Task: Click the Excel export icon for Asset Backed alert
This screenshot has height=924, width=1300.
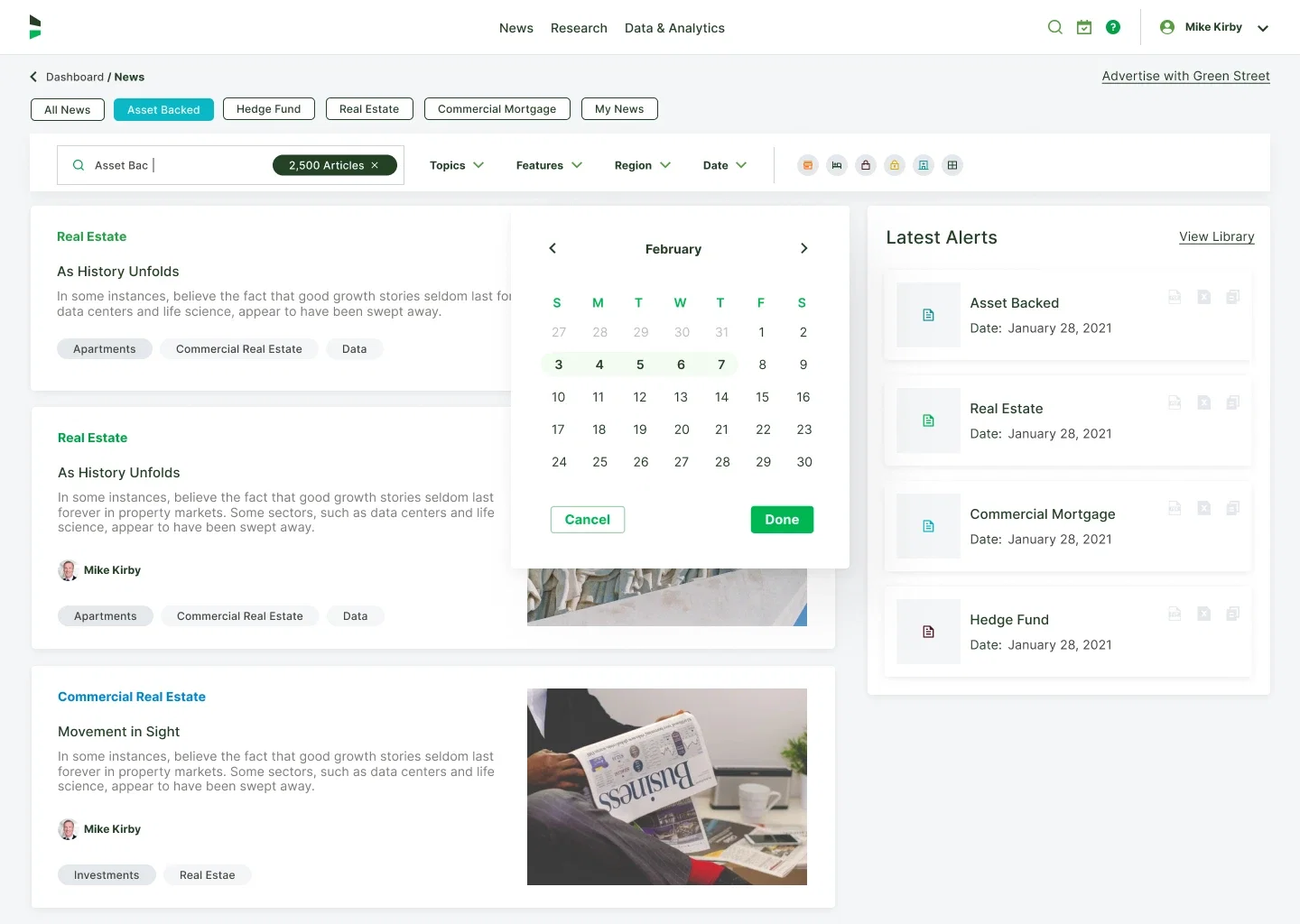Action: [1203, 297]
